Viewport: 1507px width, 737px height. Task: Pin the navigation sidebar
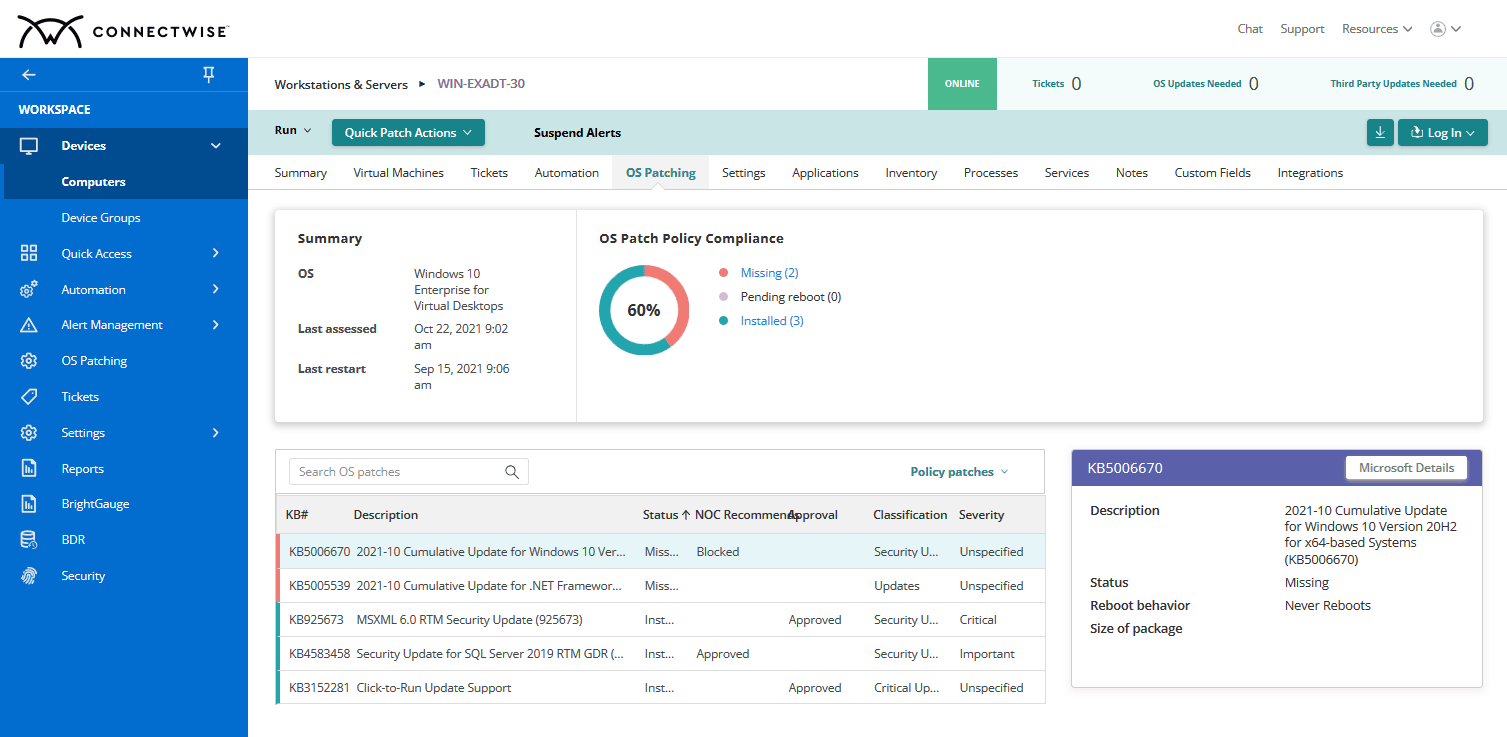point(208,74)
